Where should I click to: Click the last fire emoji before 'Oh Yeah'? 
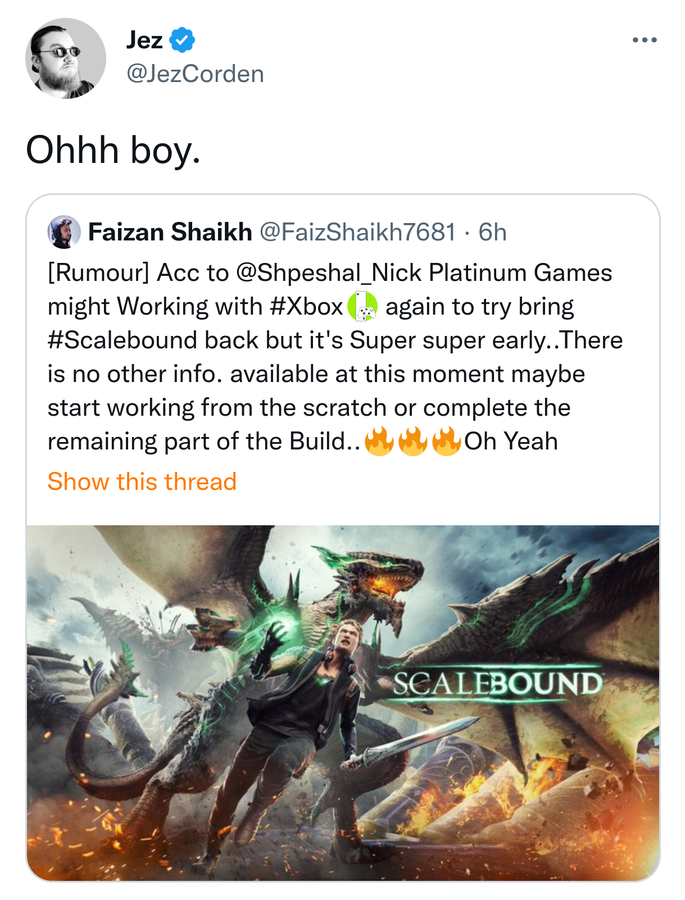446,441
